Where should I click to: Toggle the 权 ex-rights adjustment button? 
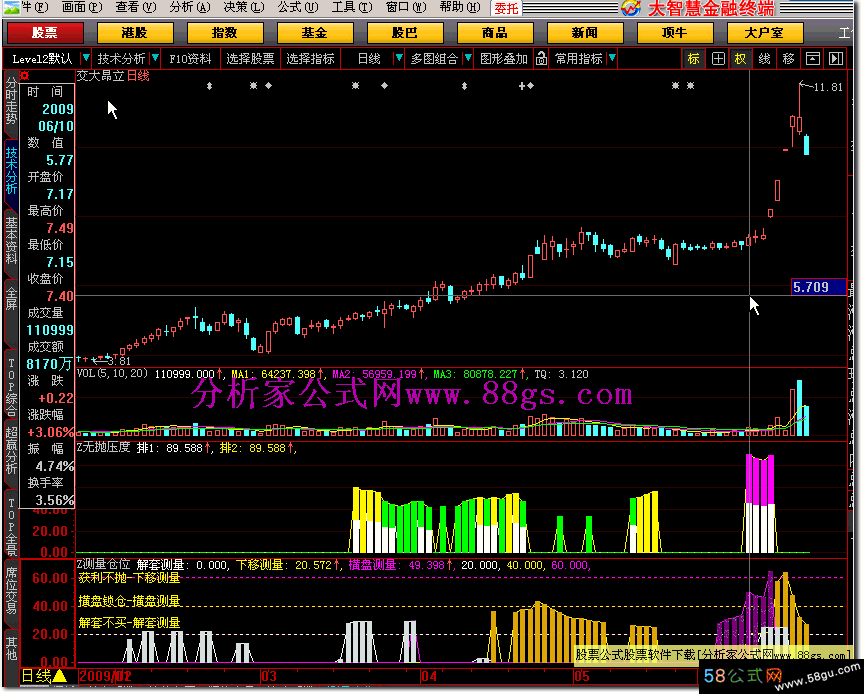pyautogui.click(x=740, y=58)
